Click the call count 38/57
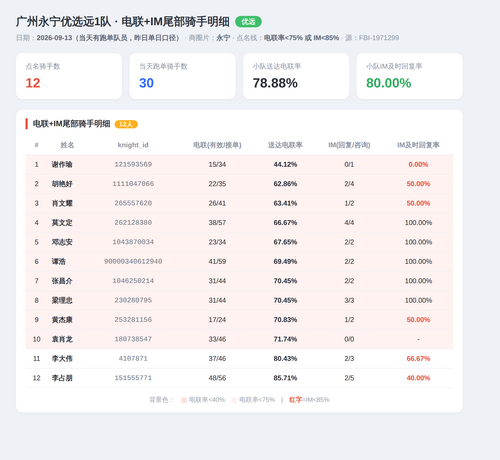500x460 pixels. coord(217,223)
